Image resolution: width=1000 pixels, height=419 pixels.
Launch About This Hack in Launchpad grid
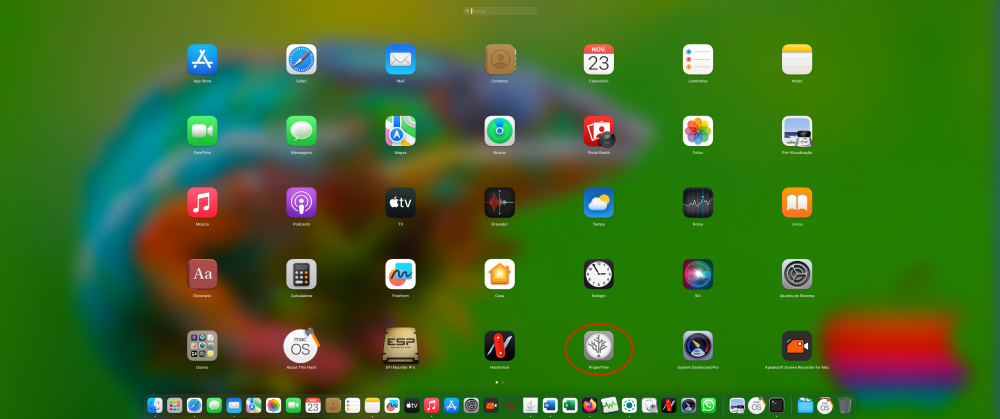click(301, 346)
